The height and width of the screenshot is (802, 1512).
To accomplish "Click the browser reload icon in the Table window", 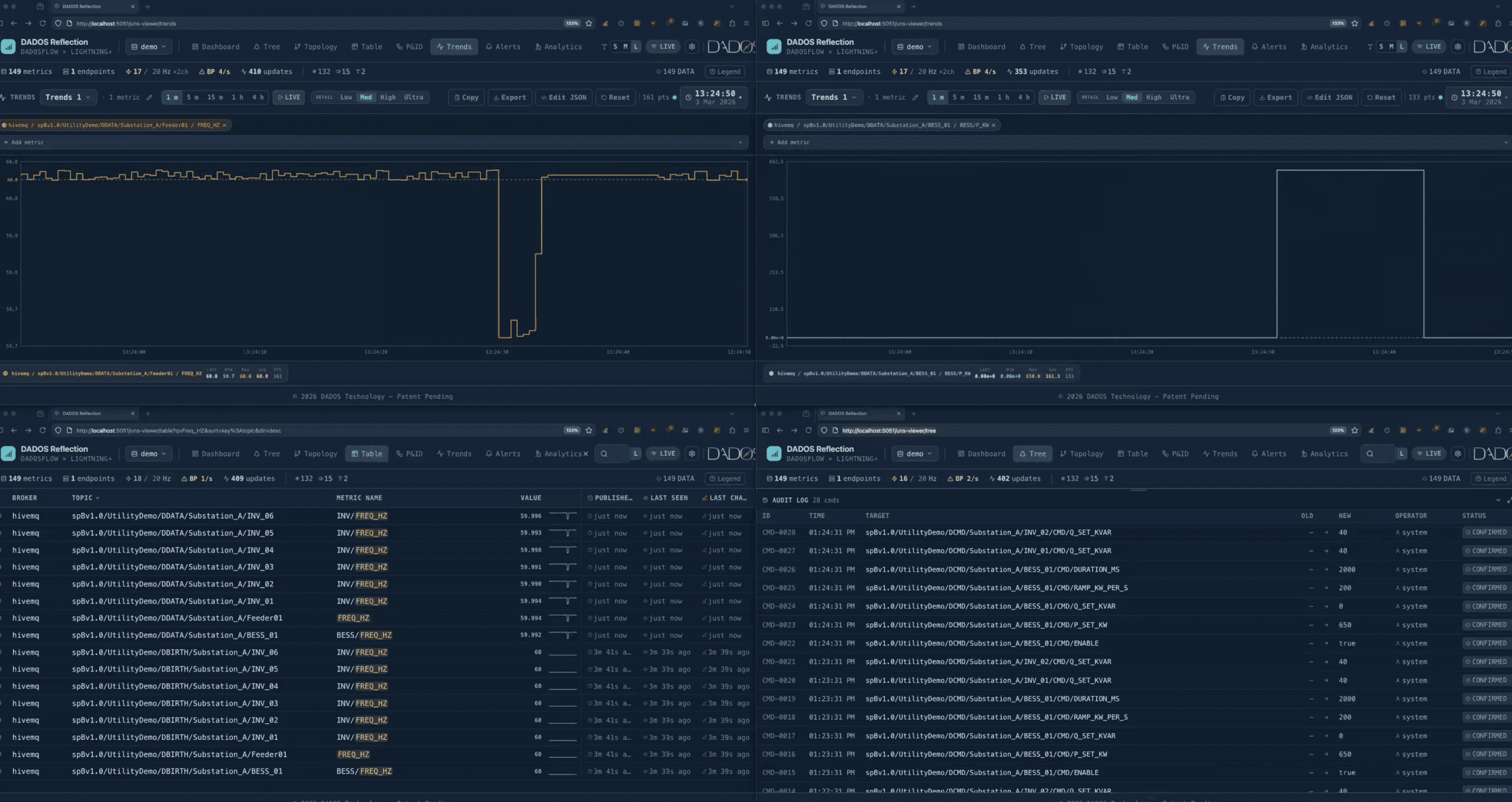I will [x=43, y=431].
